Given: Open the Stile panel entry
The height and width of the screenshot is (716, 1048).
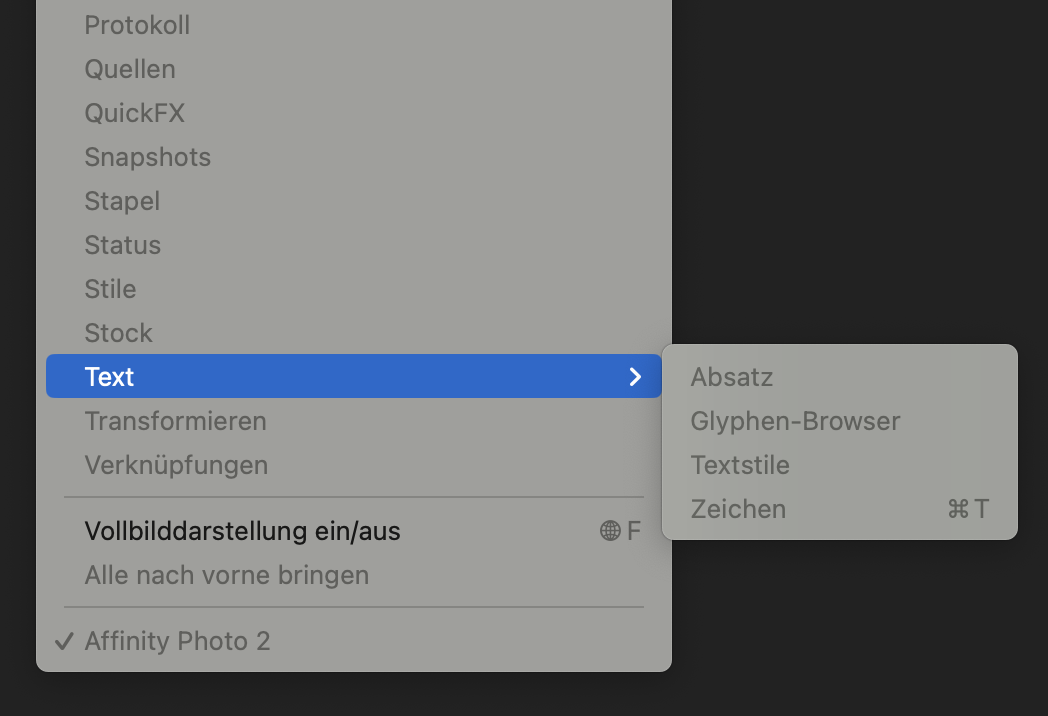Looking at the screenshot, I should tap(354, 289).
